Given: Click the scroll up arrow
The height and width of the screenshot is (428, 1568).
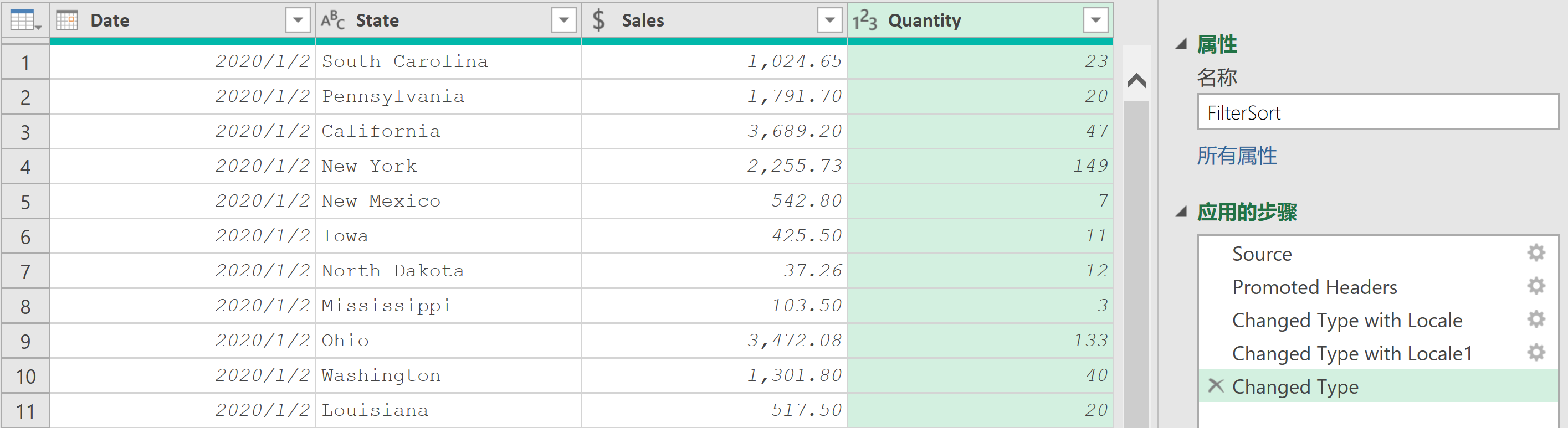Looking at the screenshot, I should point(1136,80).
